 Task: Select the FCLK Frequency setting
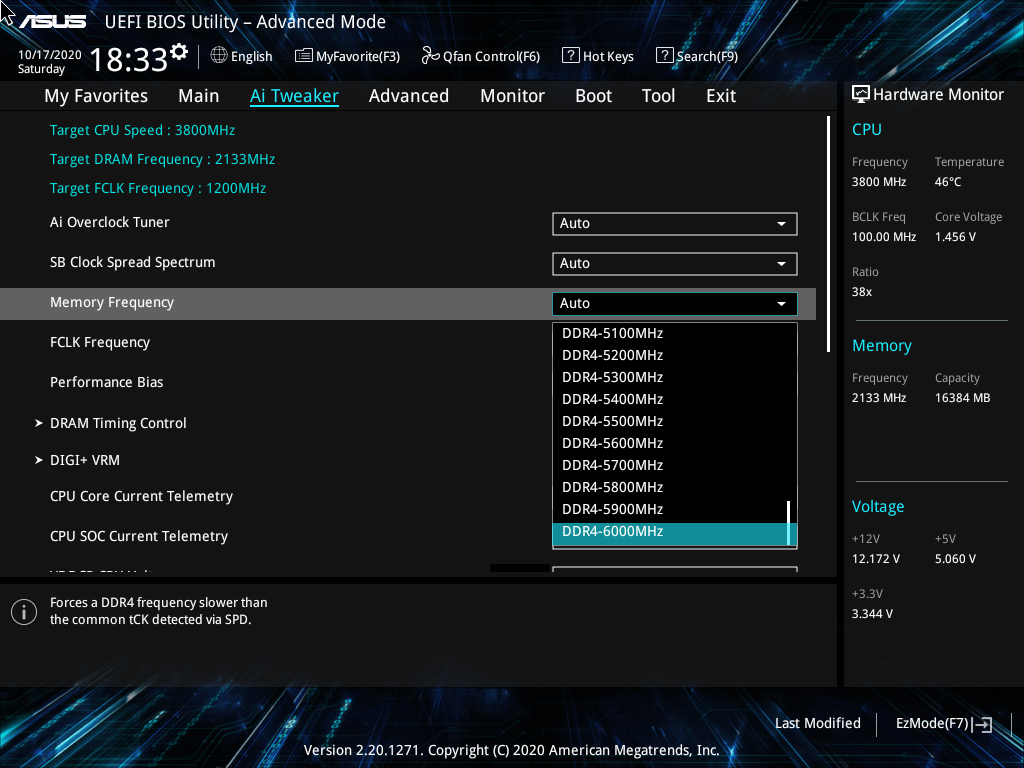tap(100, 342)
